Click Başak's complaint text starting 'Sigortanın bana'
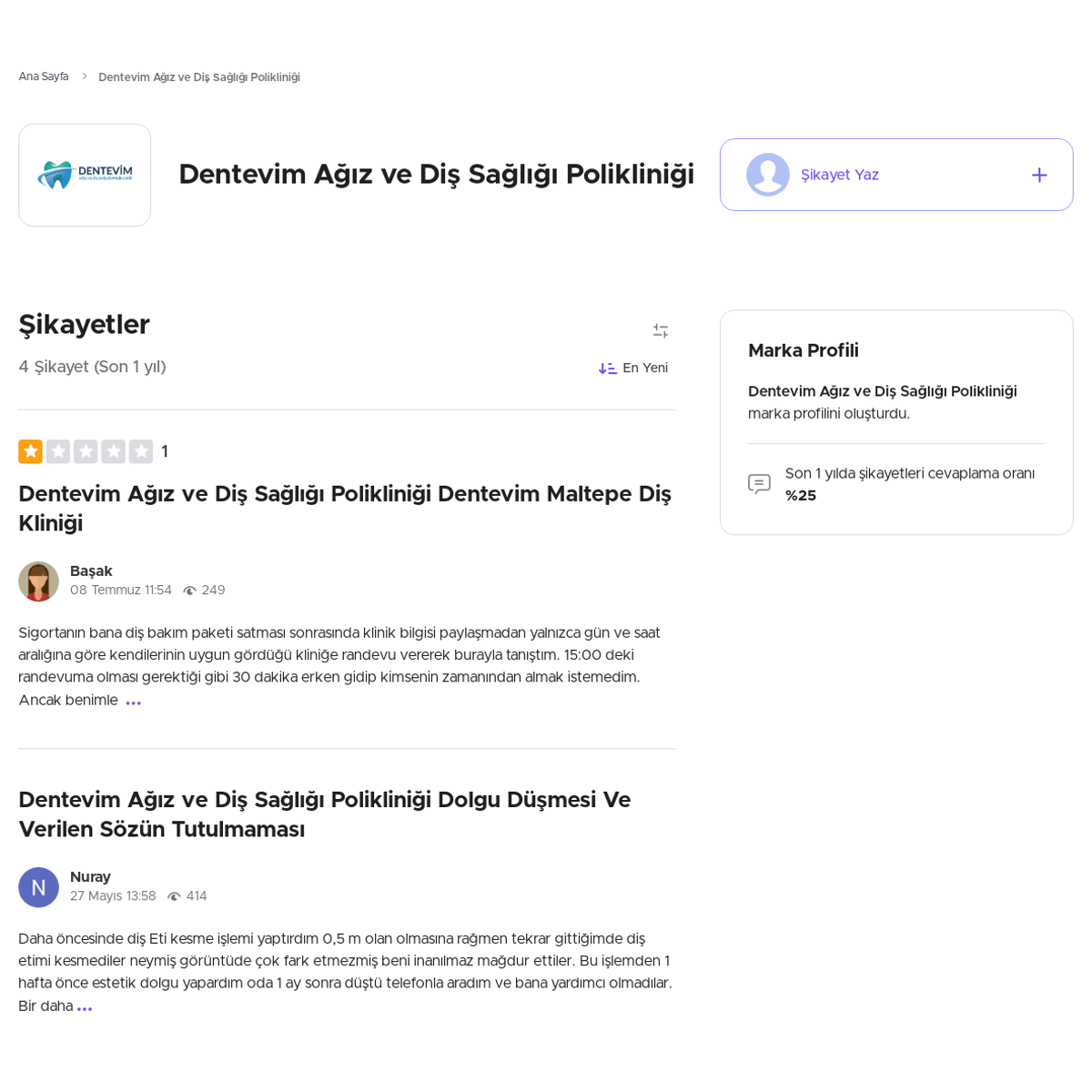This screenshot has width=1092, height=1092. (x=339, y=666)
